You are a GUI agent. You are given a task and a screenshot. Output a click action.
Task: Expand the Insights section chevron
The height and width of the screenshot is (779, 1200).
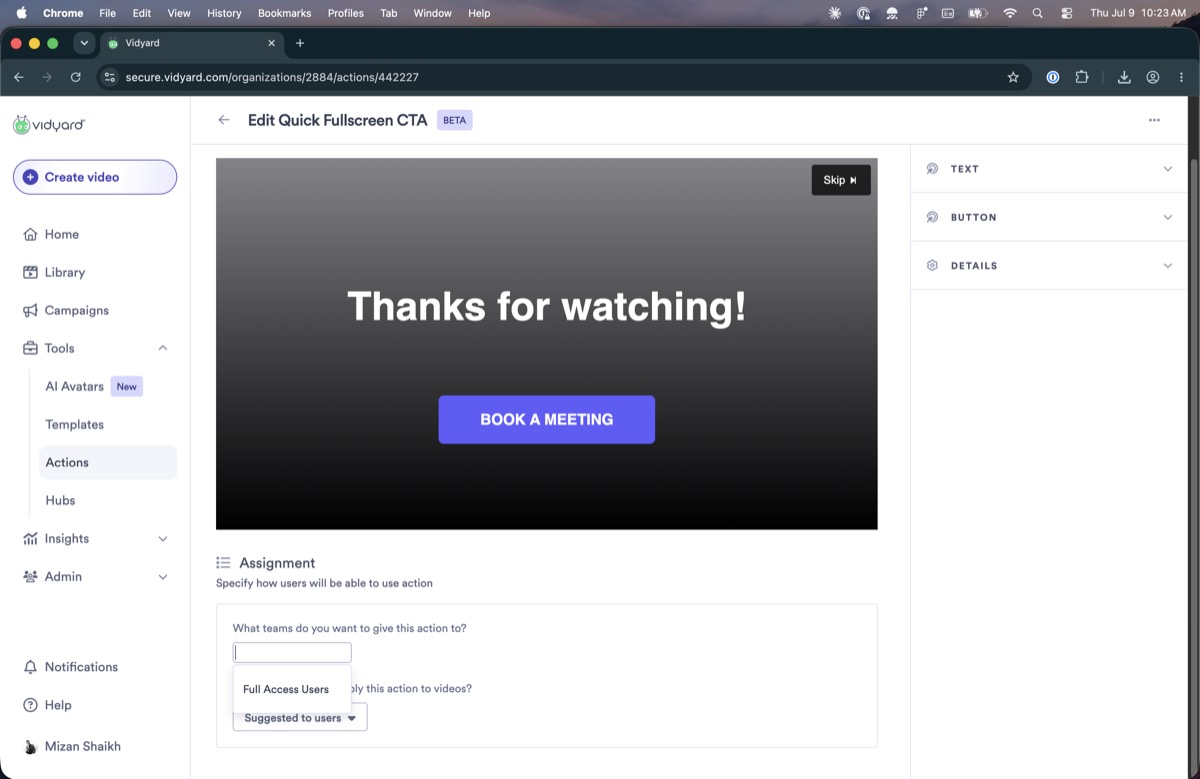(x=163, y=538)
